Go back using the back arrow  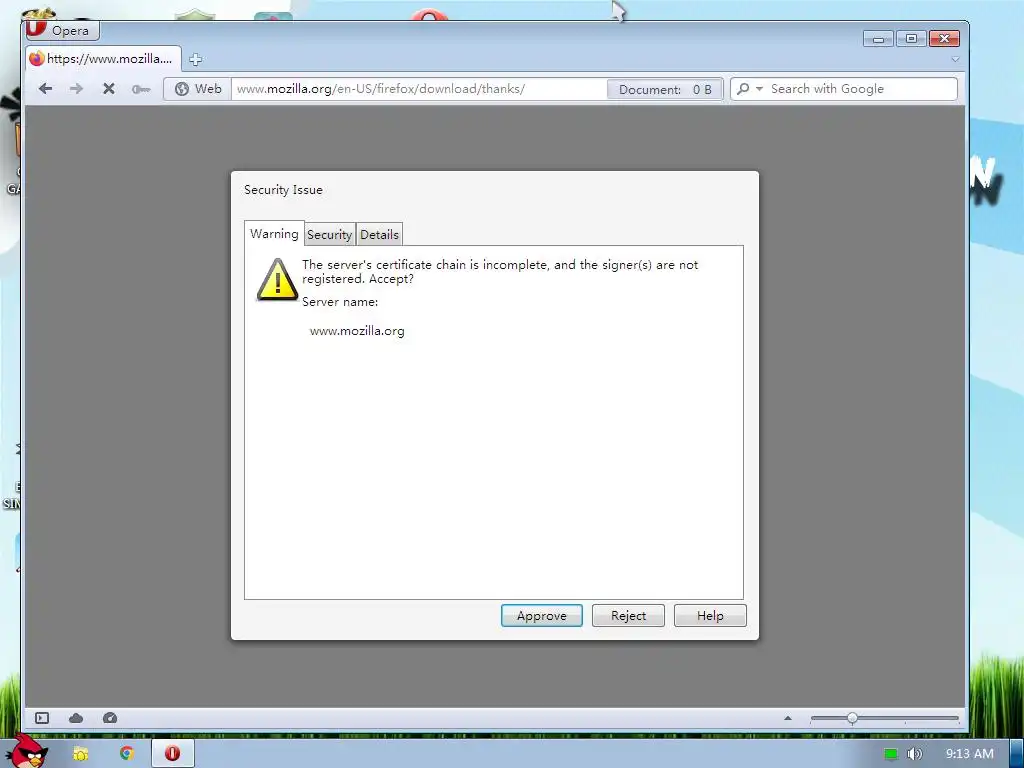(x=45, y=89)
